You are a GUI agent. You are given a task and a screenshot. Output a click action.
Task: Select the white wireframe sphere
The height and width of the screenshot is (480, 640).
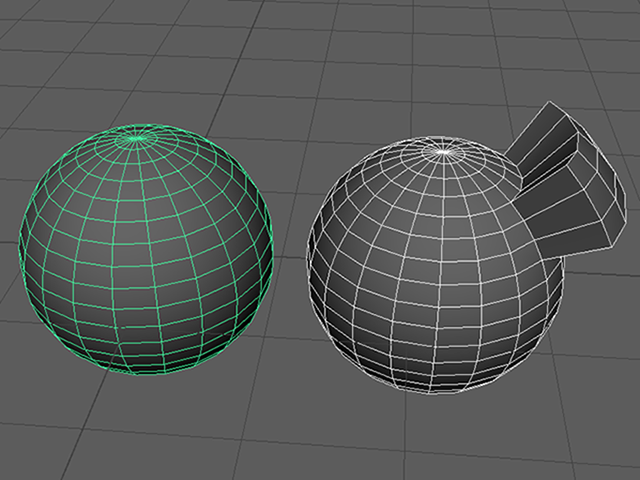[x=436, y=265]
